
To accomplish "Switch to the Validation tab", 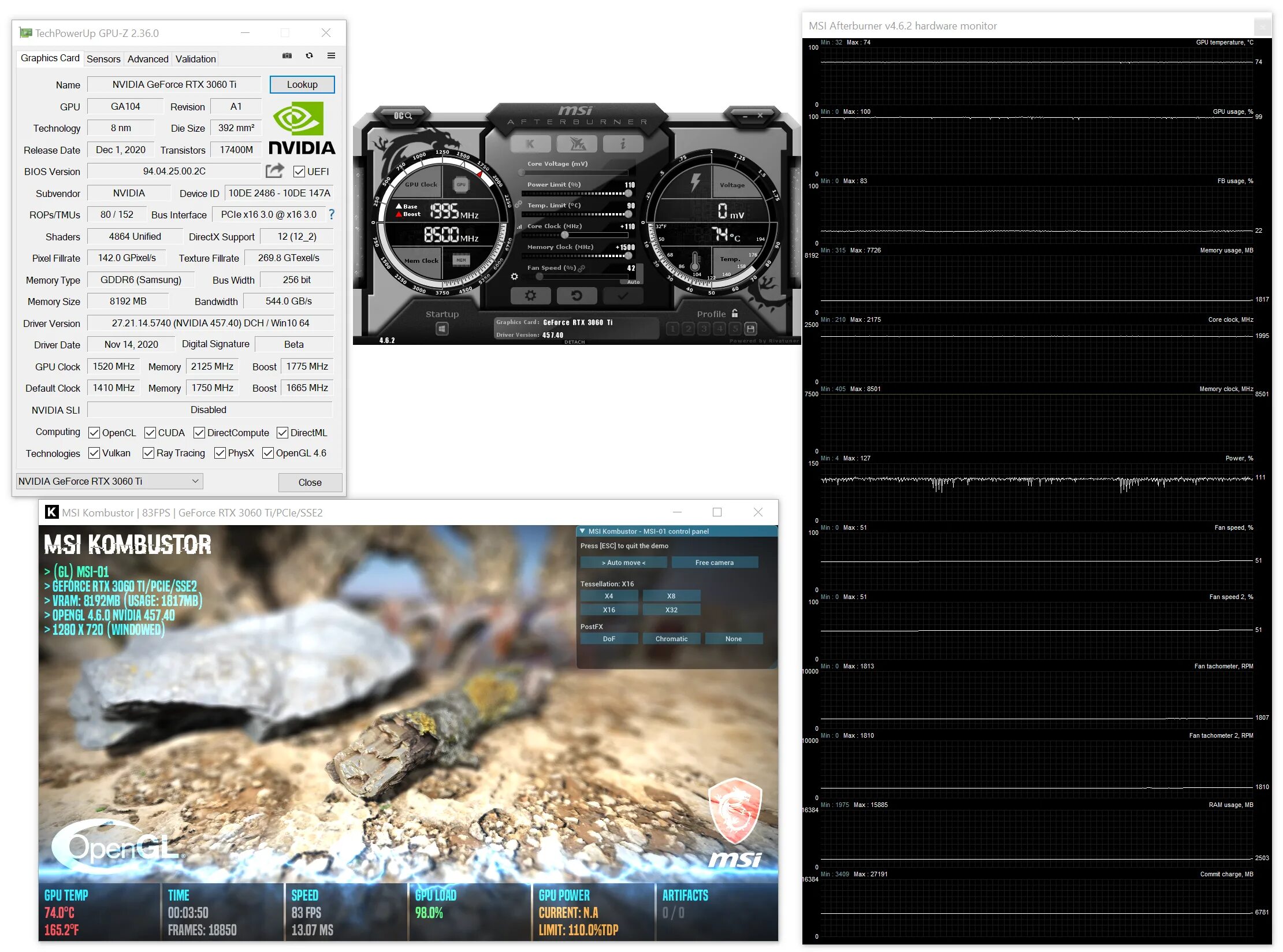I will pos(196,59).
